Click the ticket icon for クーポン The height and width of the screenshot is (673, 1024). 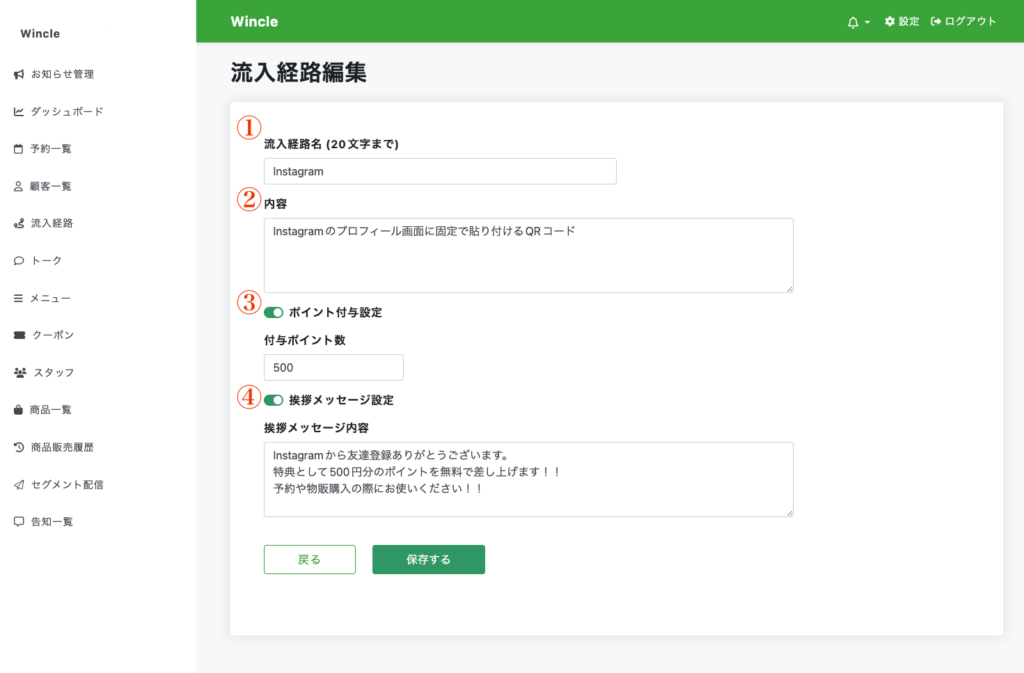click(18, 335)
